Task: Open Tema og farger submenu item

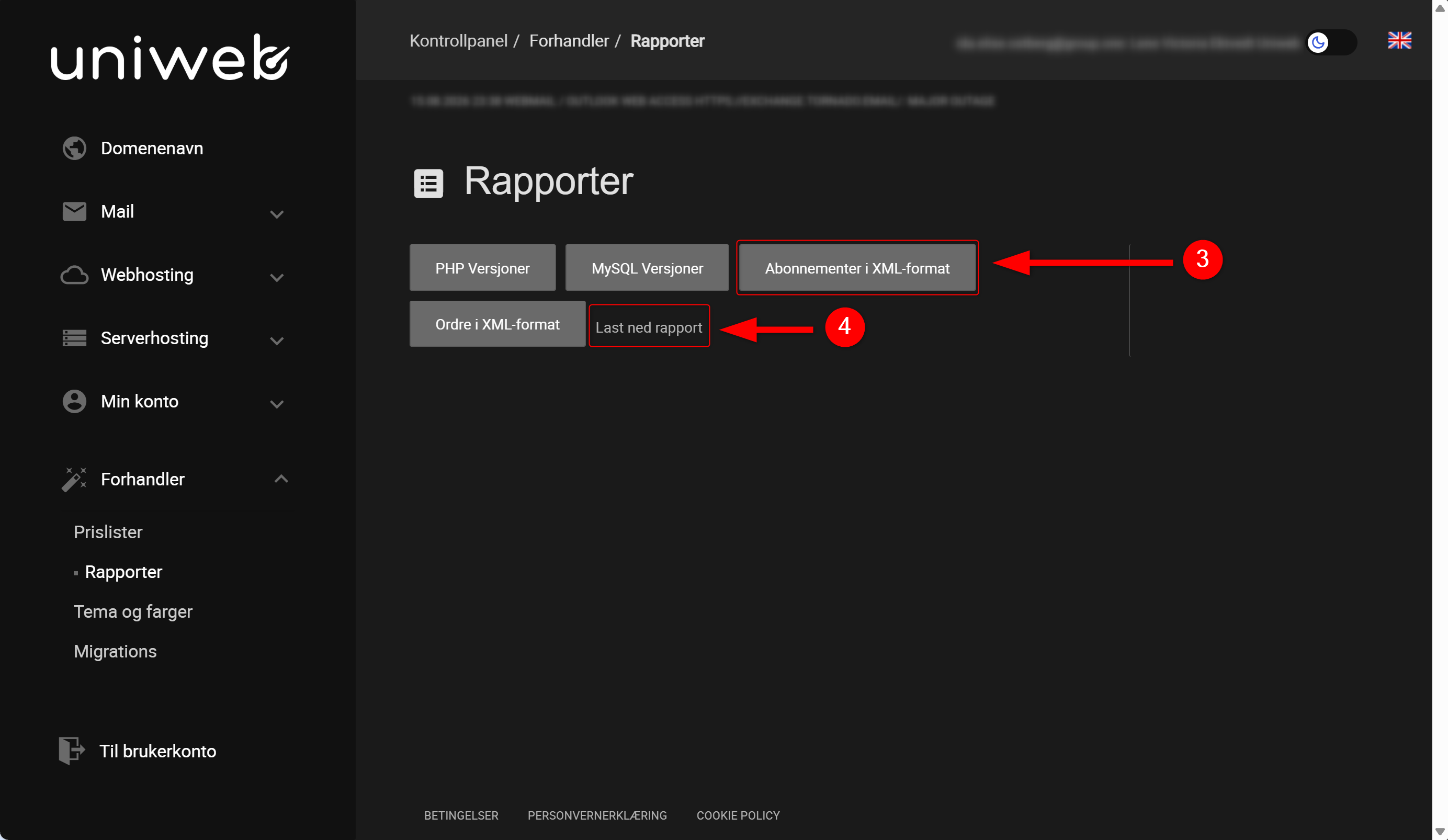Action: [133, 611]
